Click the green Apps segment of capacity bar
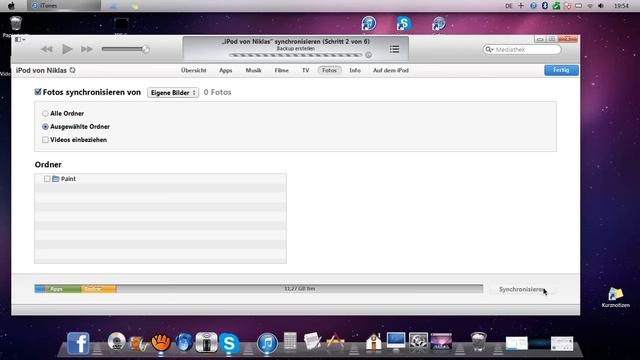The image size is (640, 360). point(63,289)
